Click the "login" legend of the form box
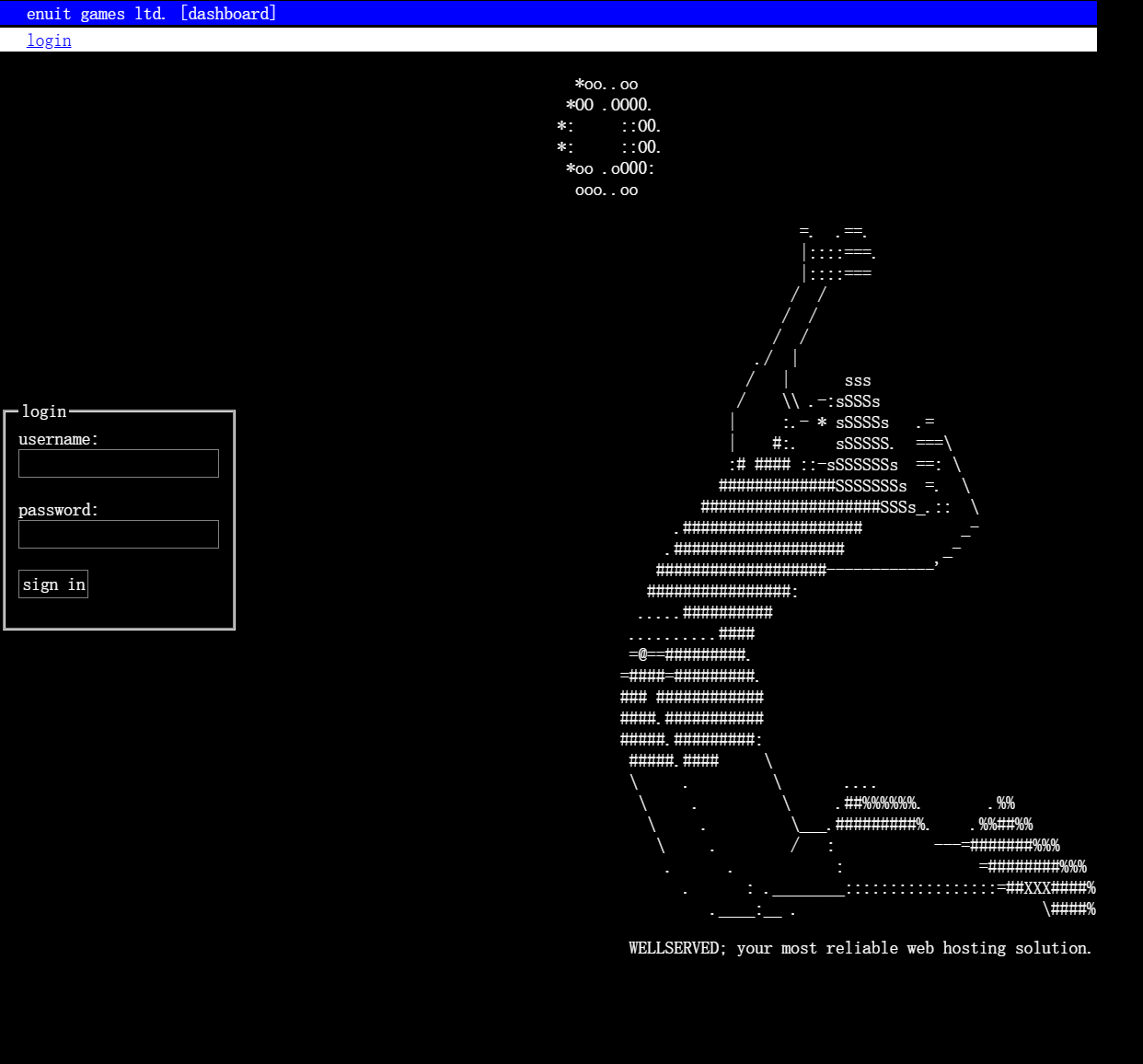Screen dimensions: 1143x1064 point(44,411)
